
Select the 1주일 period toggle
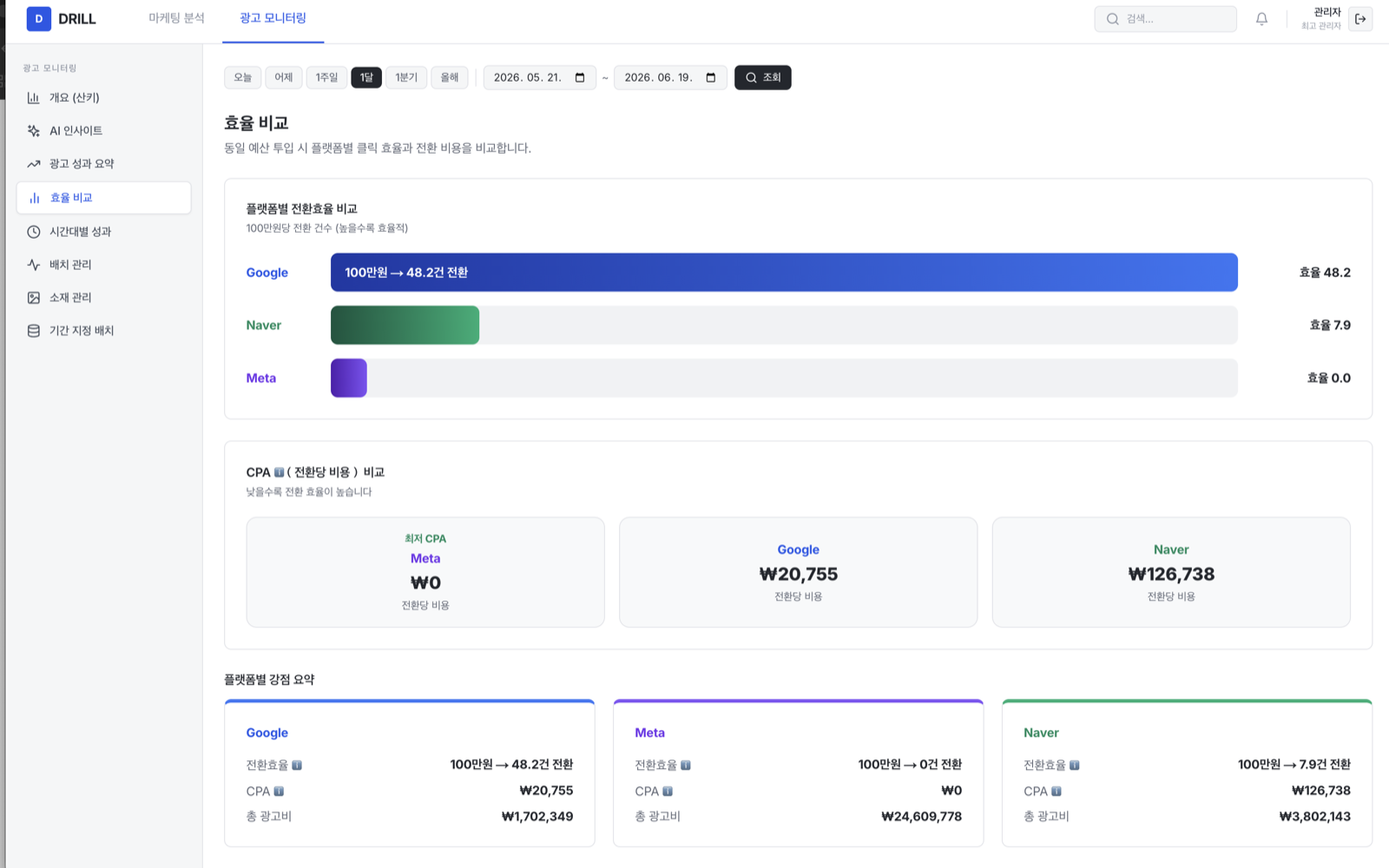pos(326,77)
